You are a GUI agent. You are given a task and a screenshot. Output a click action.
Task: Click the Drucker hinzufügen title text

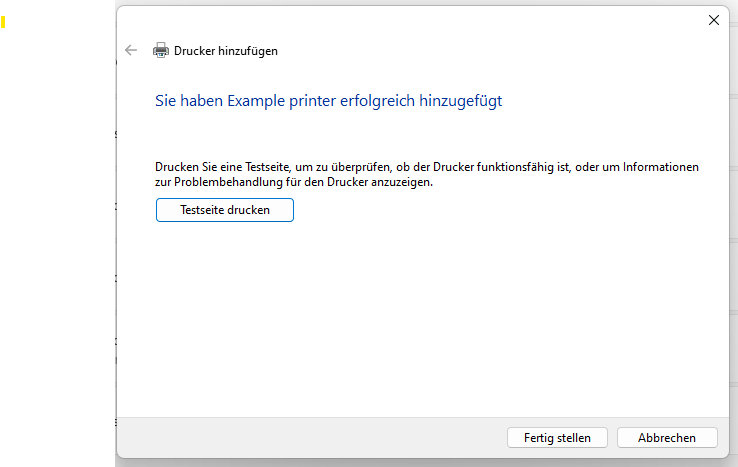point(226,51)
